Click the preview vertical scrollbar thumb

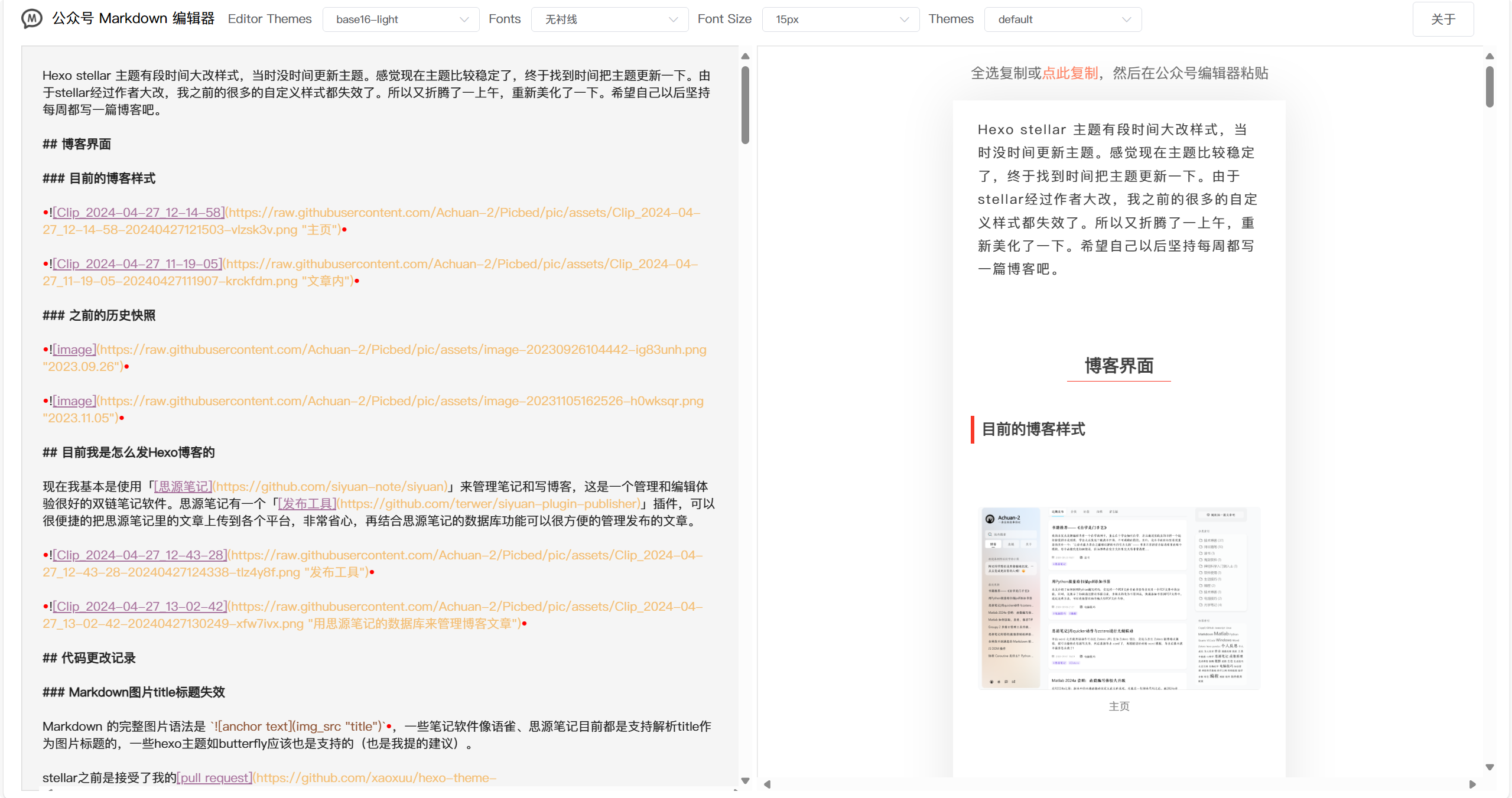coord(1490,87)
